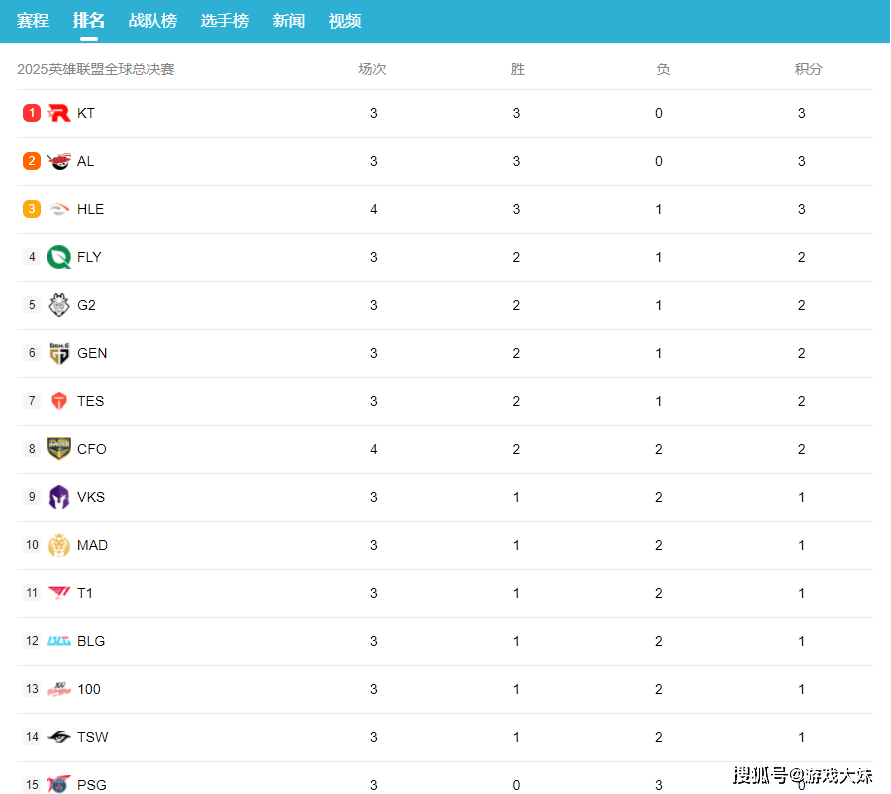Click the MAD lion logo icon
The height and width of the screenshot is (794, 891).
click(59, 545)
